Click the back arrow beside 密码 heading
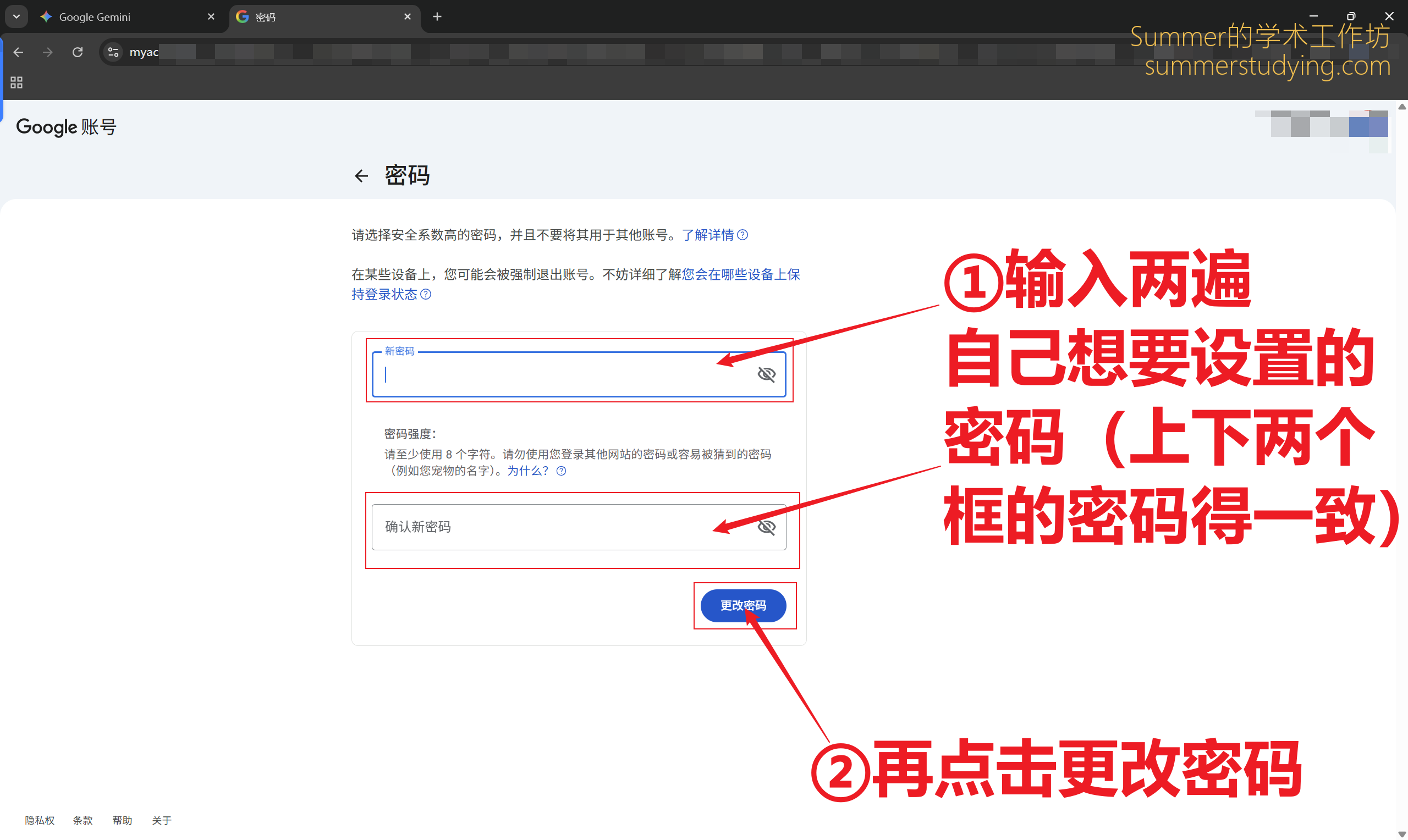1408x840 pixels. coord(361,176)
